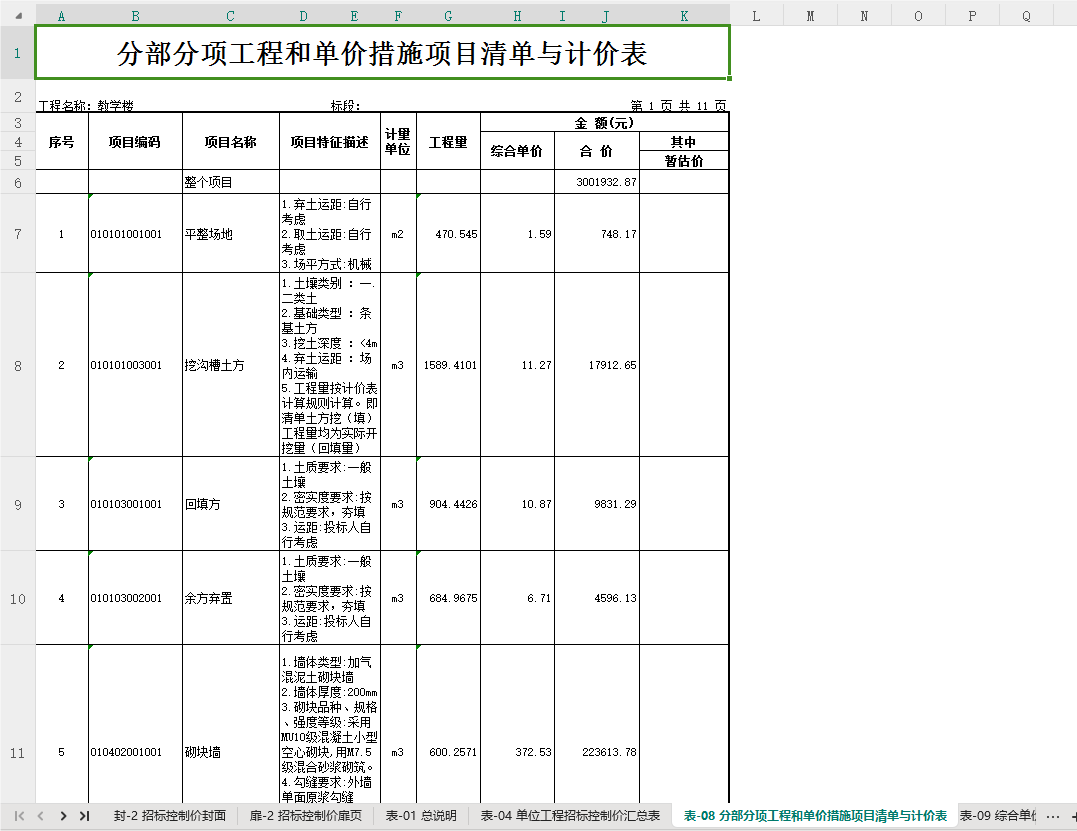The image size is (1077, 831).
Task: Select column A header
Action: point(62,16)
